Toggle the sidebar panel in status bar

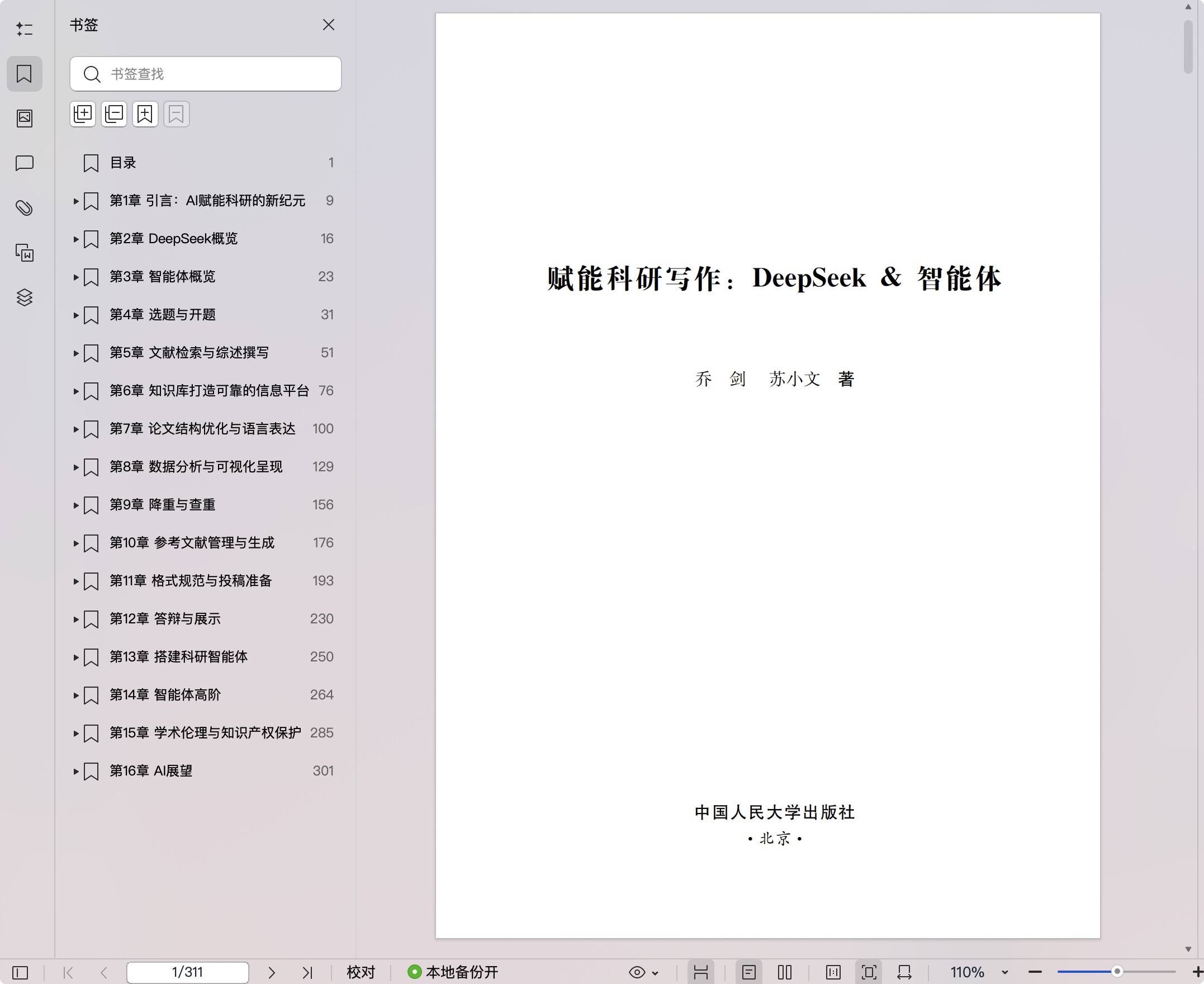20,973
